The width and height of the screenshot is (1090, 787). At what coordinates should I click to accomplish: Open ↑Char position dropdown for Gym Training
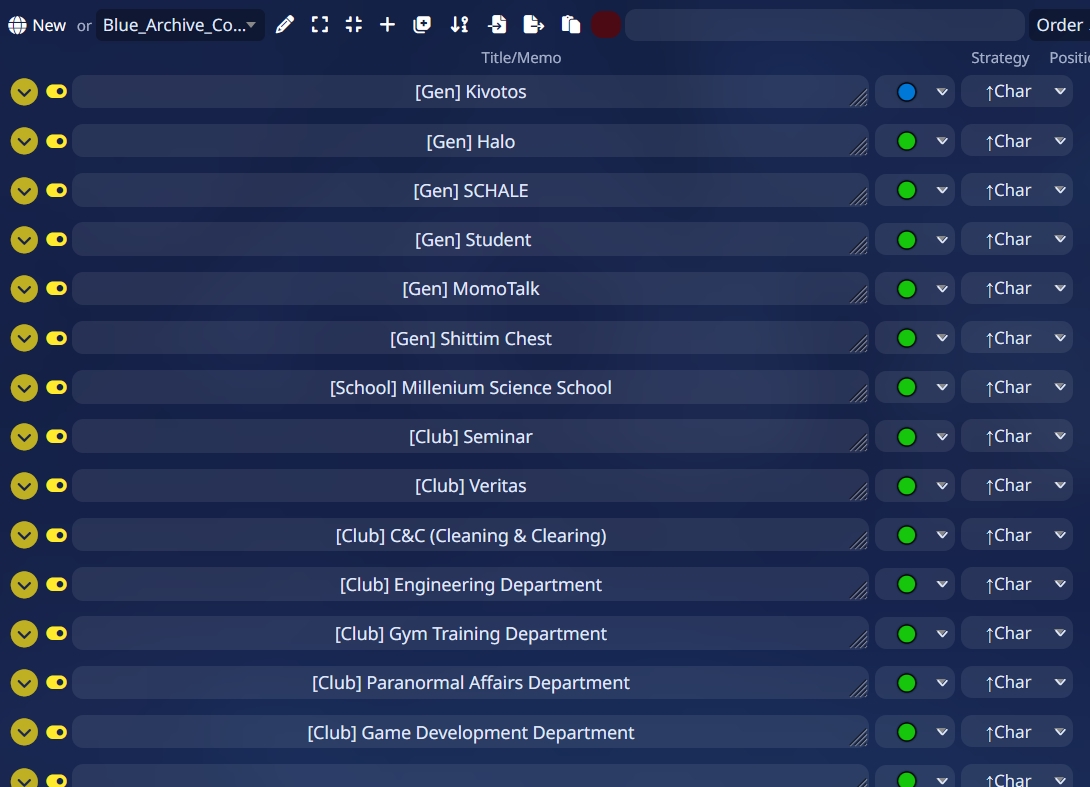click(1017, 633)
